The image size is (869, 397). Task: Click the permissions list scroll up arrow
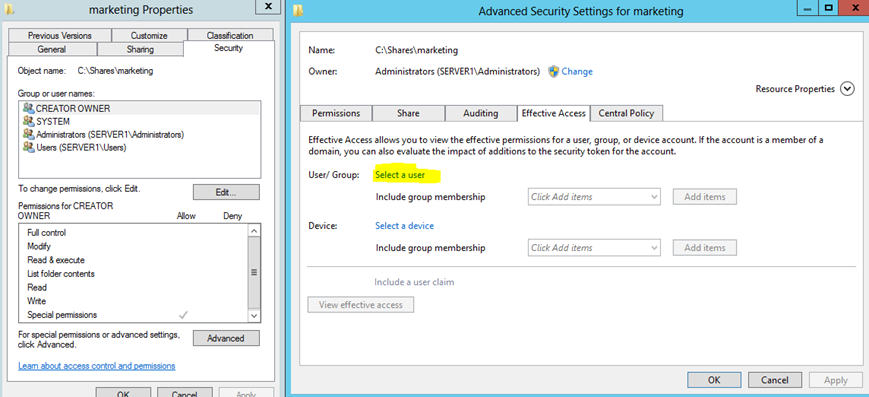point(254,231)
